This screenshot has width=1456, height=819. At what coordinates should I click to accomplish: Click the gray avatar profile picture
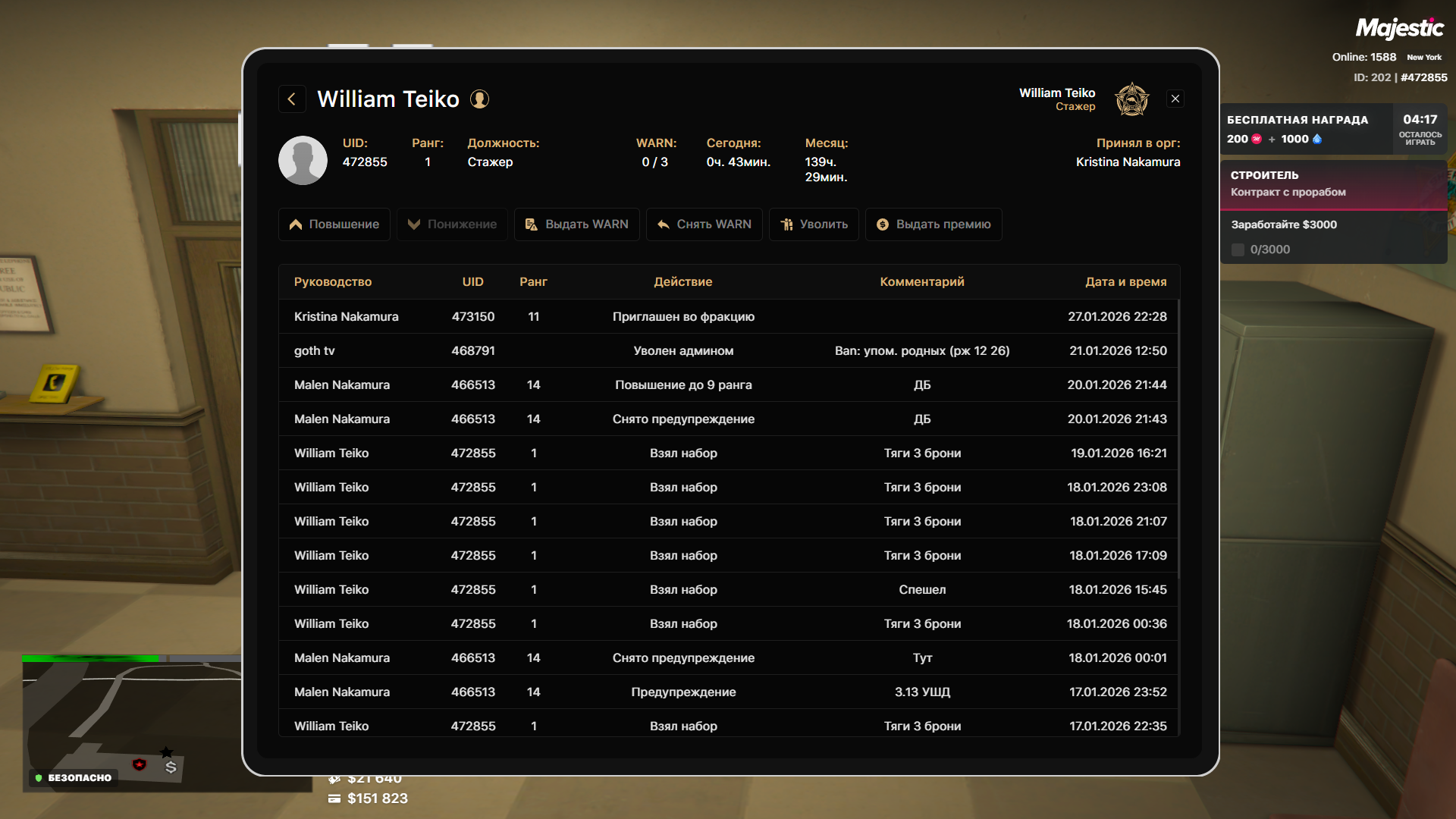pos(303,161)
